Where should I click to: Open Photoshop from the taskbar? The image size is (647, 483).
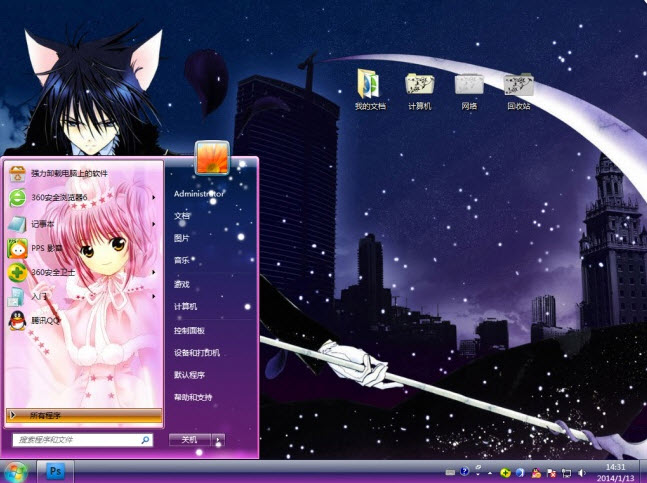click(56, 471)
